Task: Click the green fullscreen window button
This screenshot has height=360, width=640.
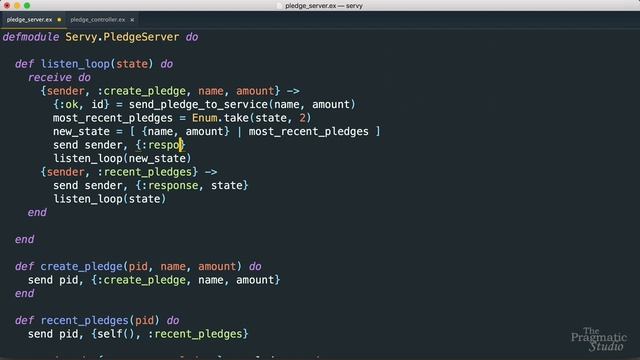Action: tap(27, 5)
